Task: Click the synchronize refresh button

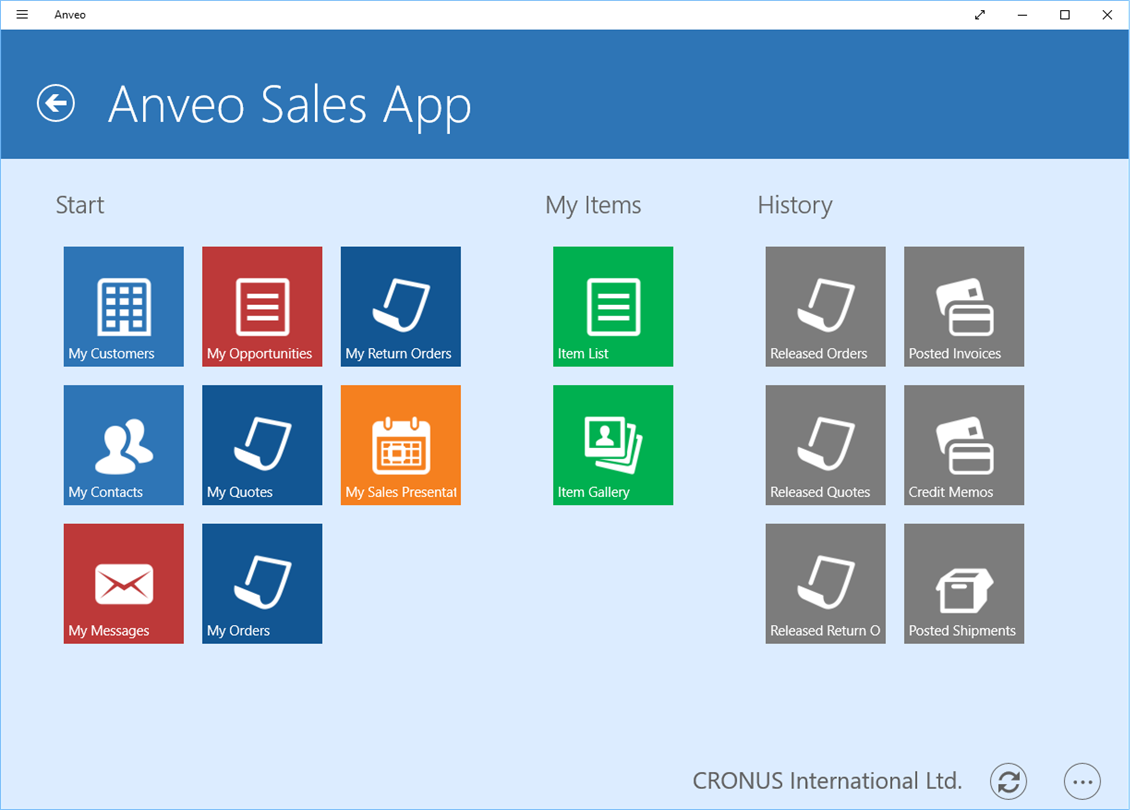Action: click(x=1008, y=781)
